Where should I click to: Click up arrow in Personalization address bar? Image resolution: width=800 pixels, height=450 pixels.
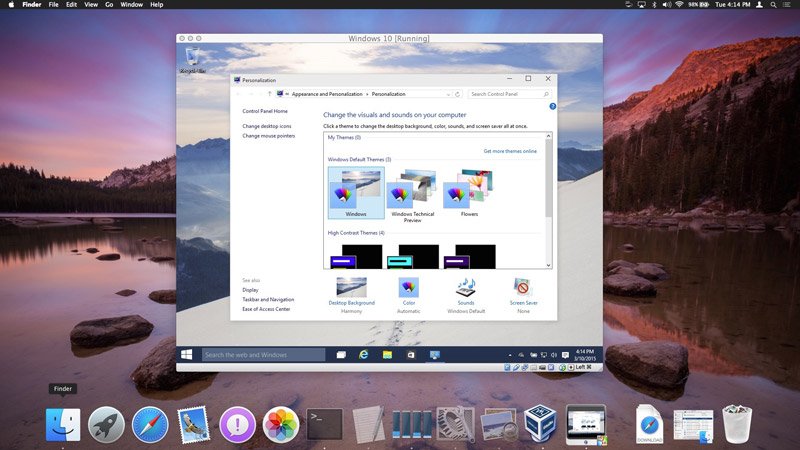pos(269,94)
